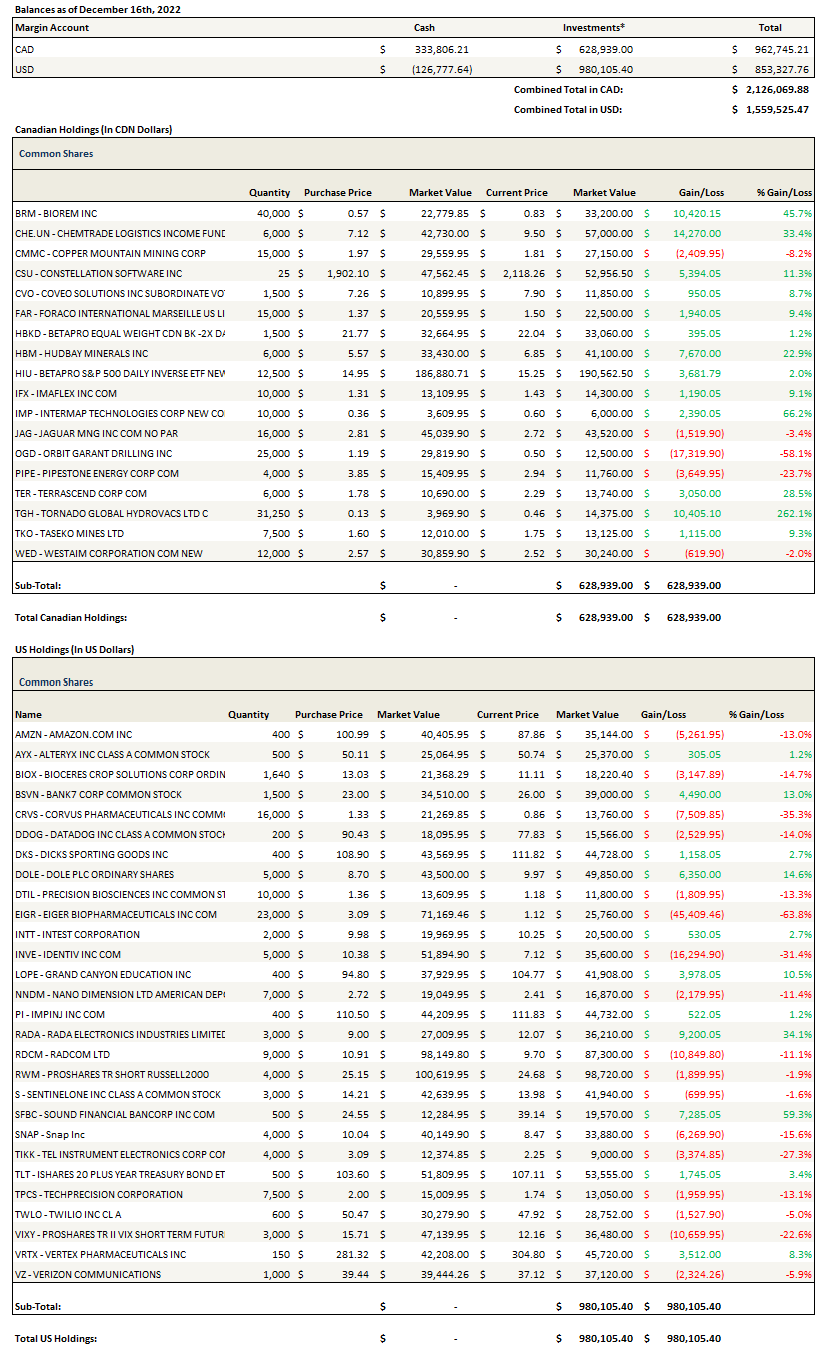Screen dimensions: 831x1362
Task: Select the Margin Account header cell
Action: point(52,28)
